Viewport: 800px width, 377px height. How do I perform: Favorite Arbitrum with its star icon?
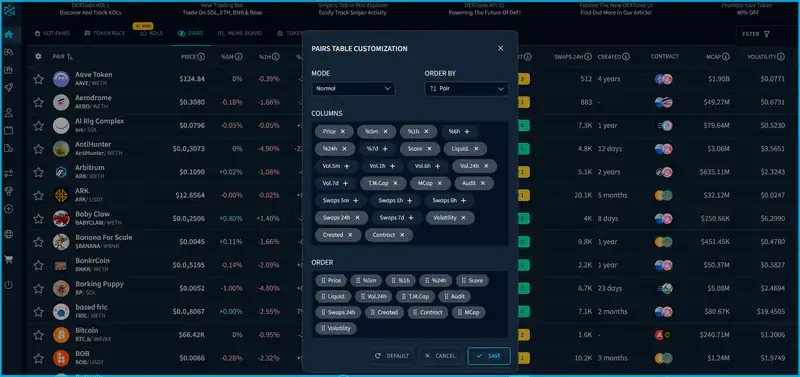tap(38, 172)
